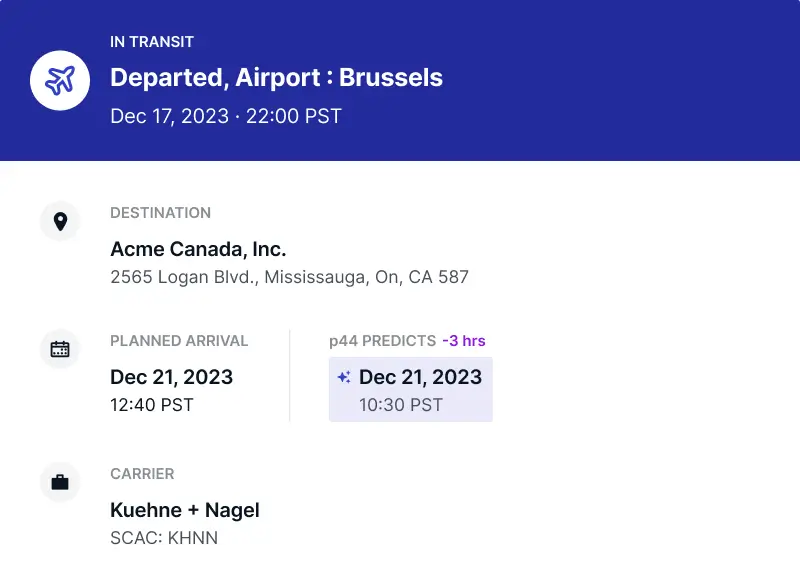Click the destination map pin icon

(x=60, y=221)
